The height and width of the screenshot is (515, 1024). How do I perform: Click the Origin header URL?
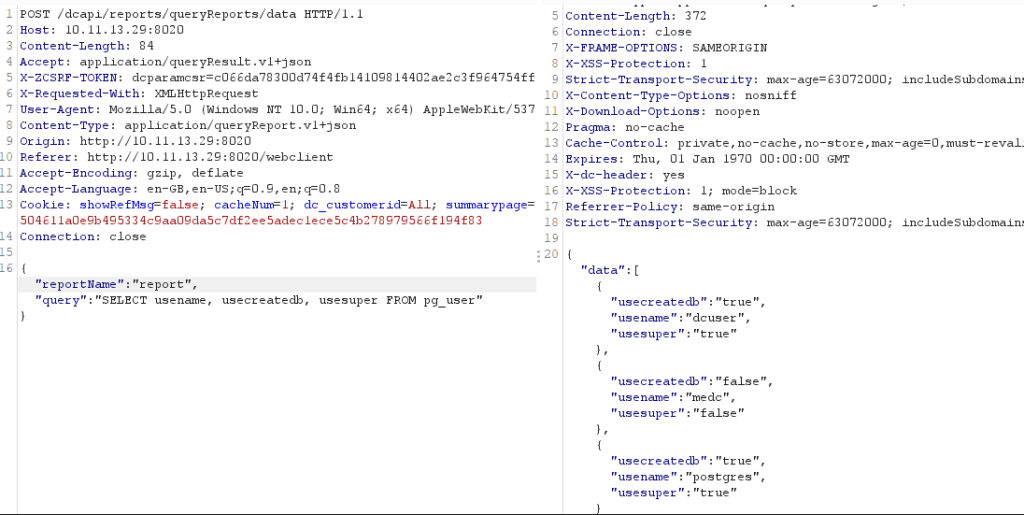(167, 141)
